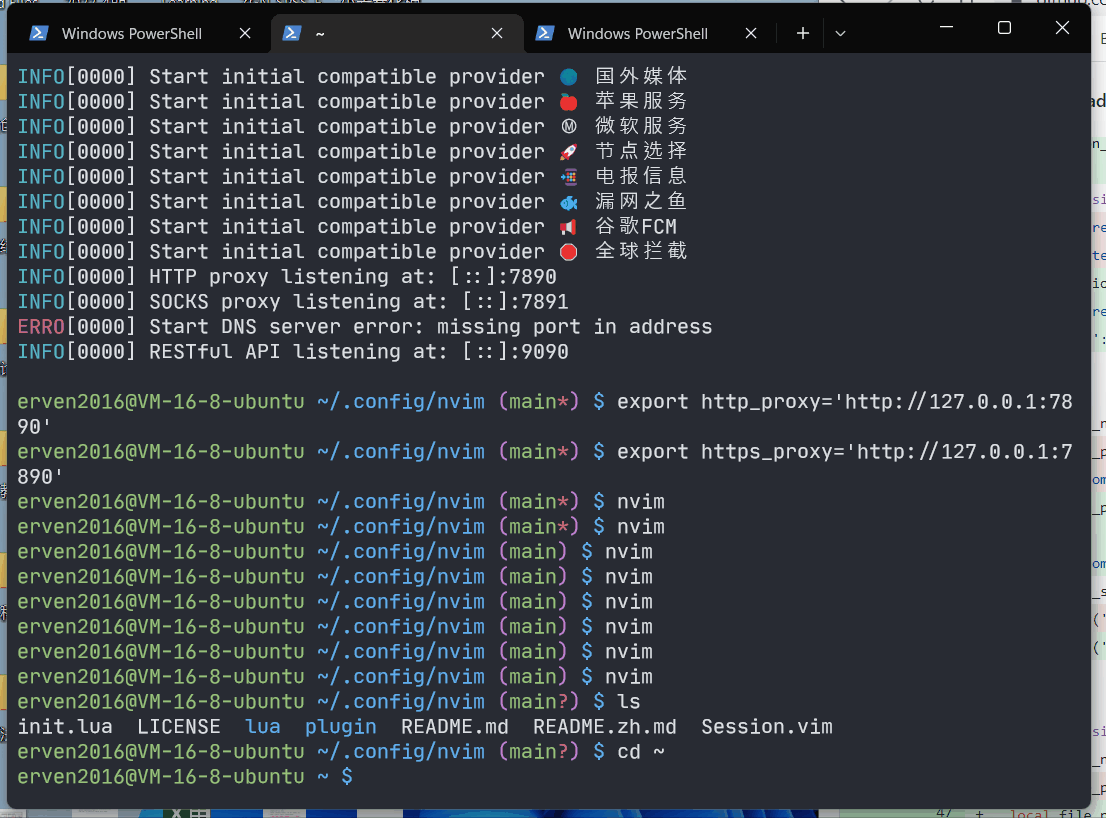Switch to the third Windows PowerShell tab
1106x818 pixels.
640,32
